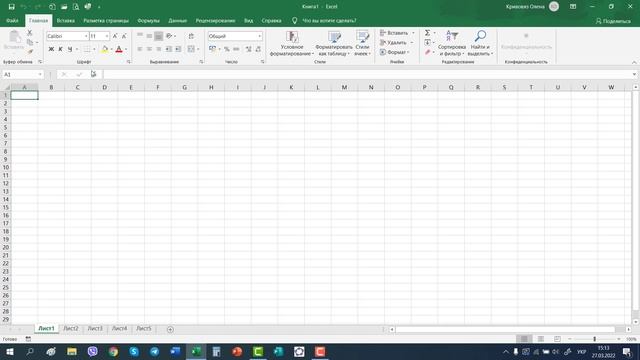Image resolution: width=640 pixels, height=360 pixels.
Task: Click the Decrease Indent icon
Action: [x=169, y=49]
